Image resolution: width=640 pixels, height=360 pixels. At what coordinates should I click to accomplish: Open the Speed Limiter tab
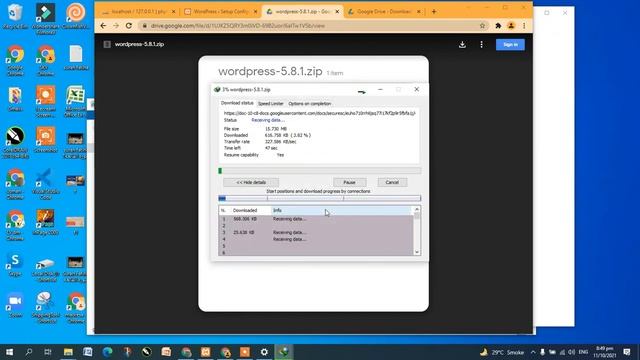271,104
